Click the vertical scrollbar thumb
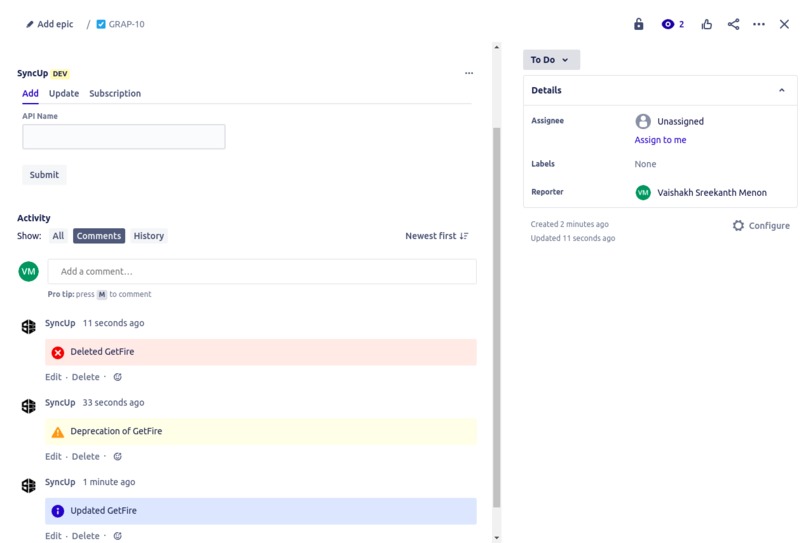Image resolution: width=806 pixels, height=543 pixels. click(497, 317)
